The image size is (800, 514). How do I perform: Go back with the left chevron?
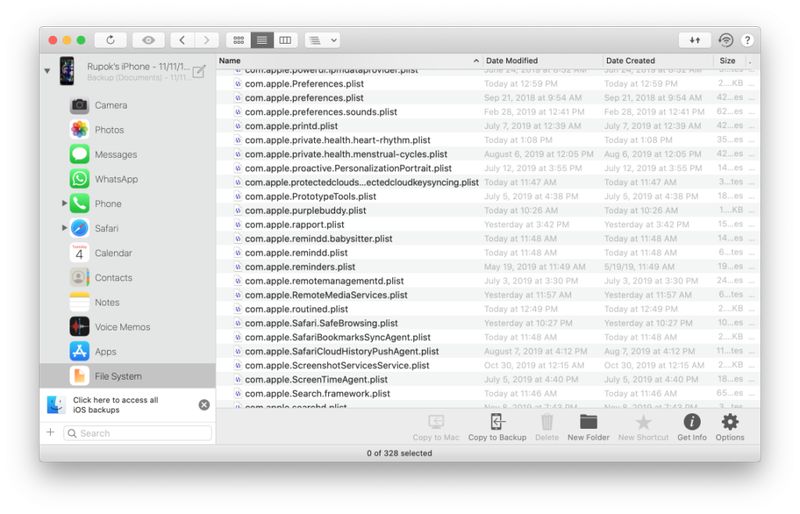(x=182, y=40)
